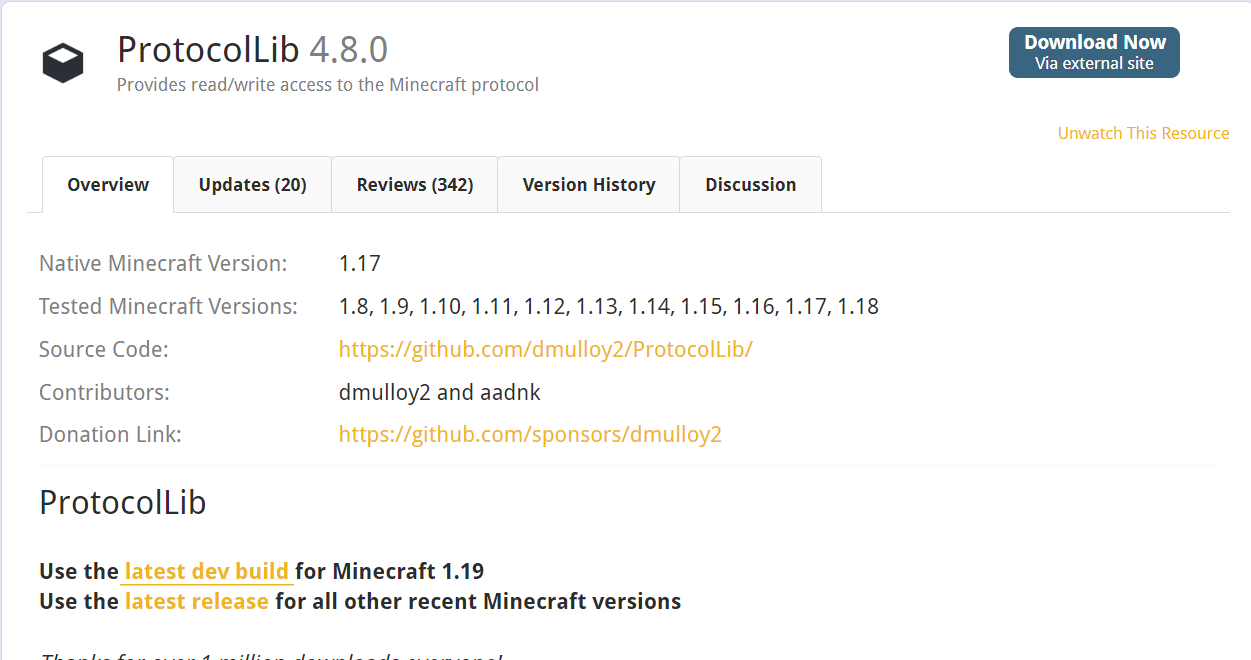Click Unwatch This Resource
1251x660 pixels.
[x=1143, y=133]
